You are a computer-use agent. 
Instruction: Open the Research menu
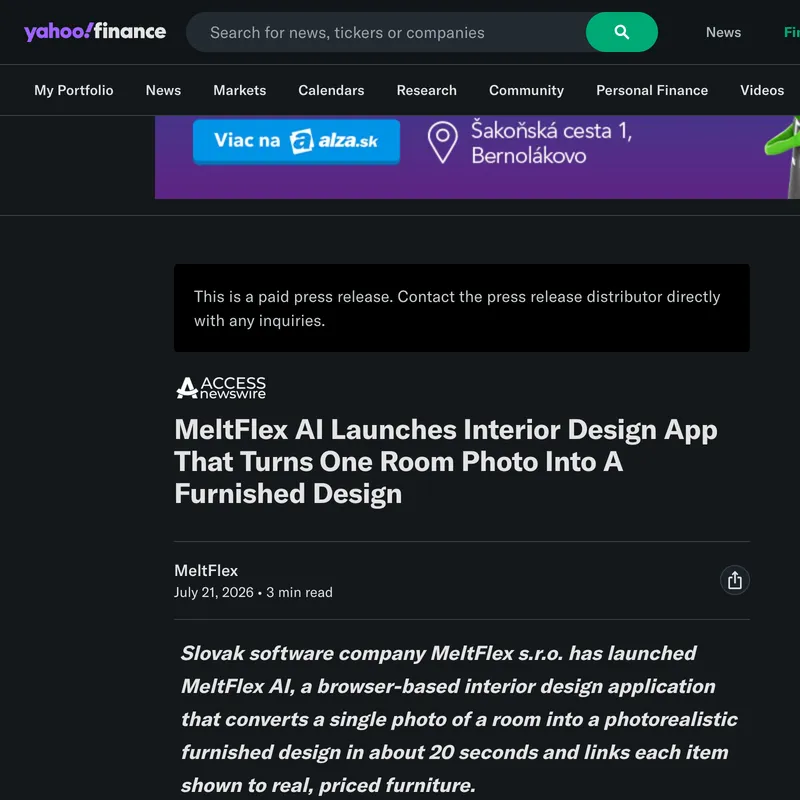coord(427,90)
